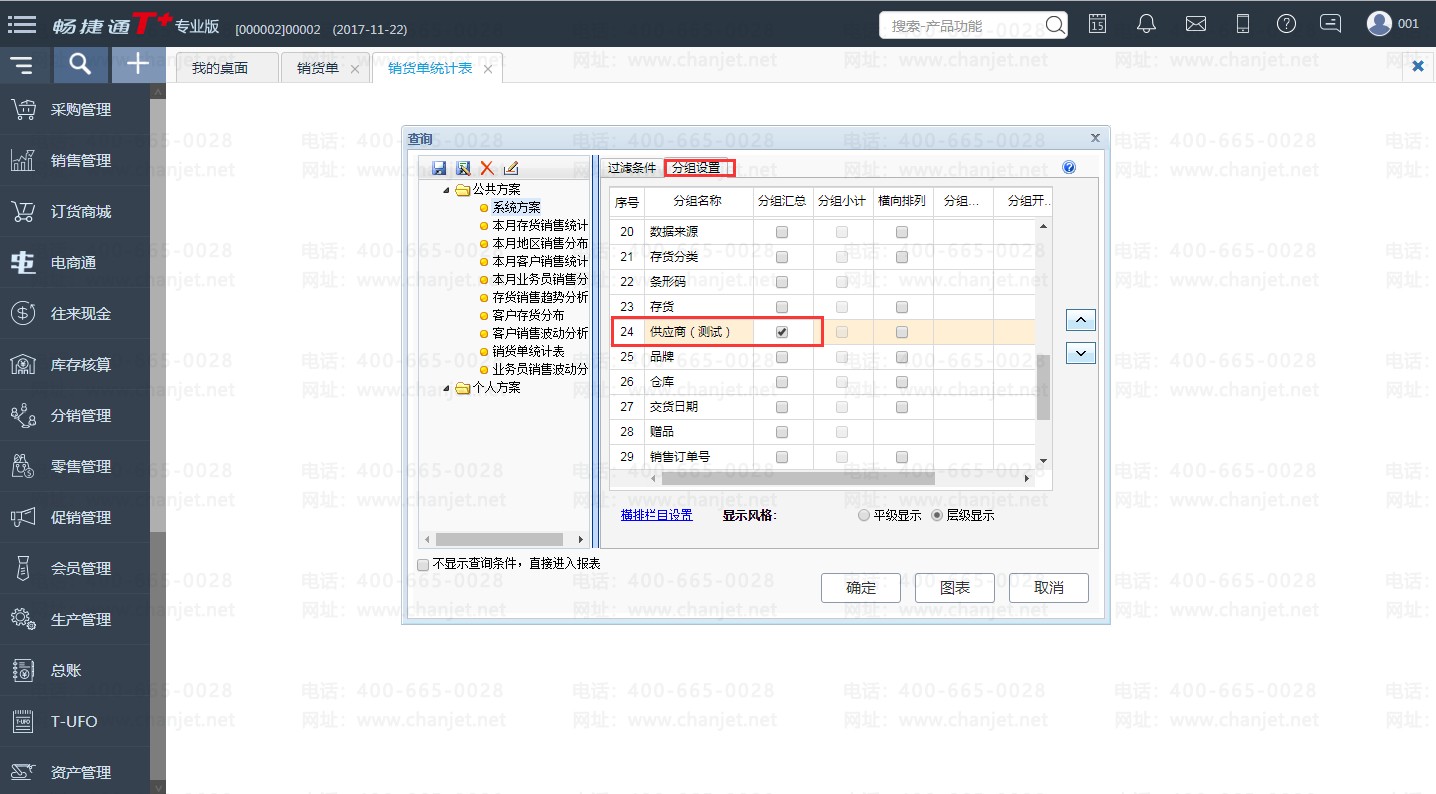Open 零售管理 in the sidebar
The image size is (1436, 794).
pos(75,467)
